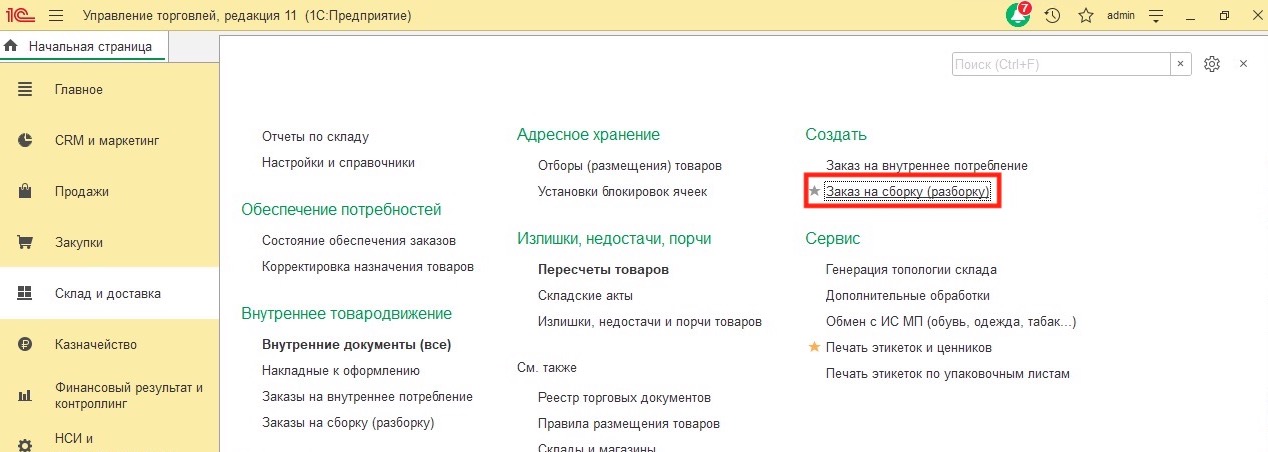Open service settings lines icon in title bar

[1157, 16]
